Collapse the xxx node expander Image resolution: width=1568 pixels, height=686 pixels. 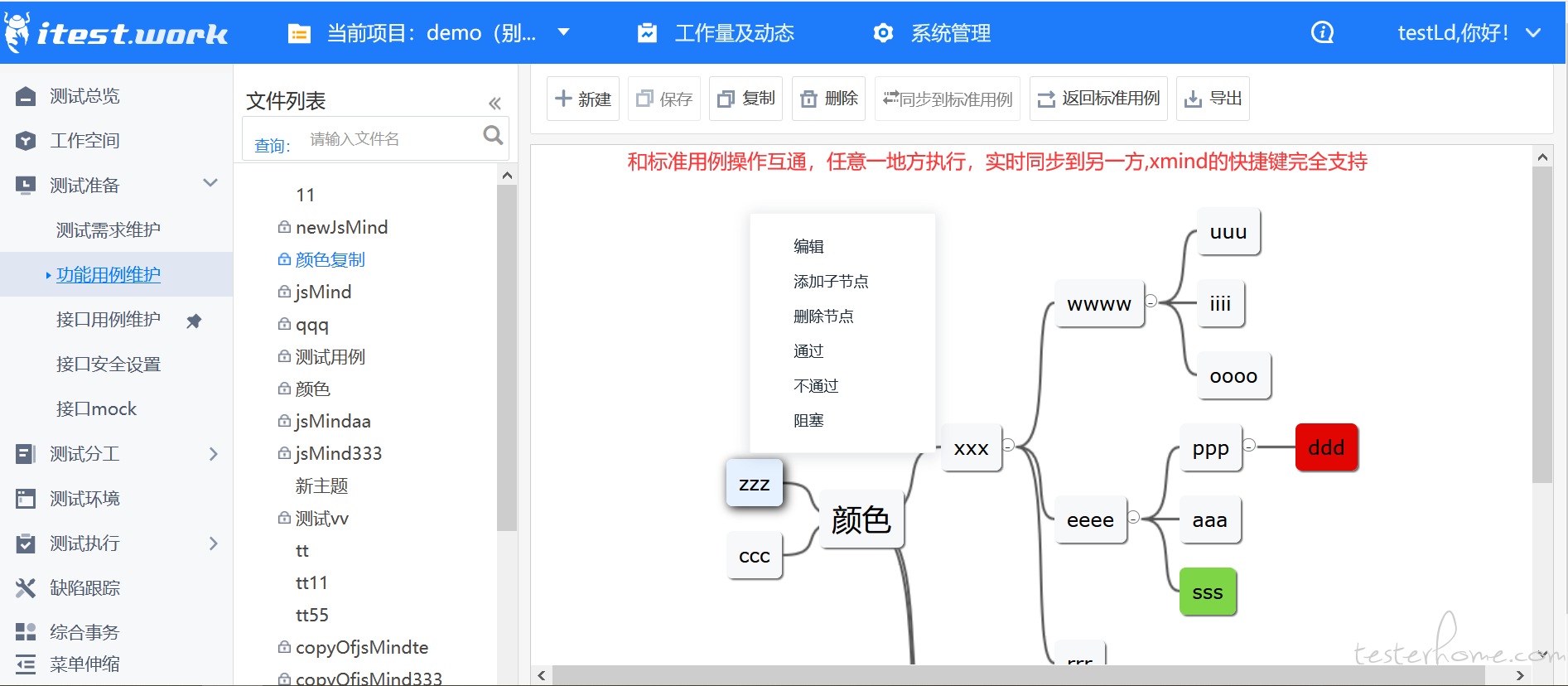1008,445
